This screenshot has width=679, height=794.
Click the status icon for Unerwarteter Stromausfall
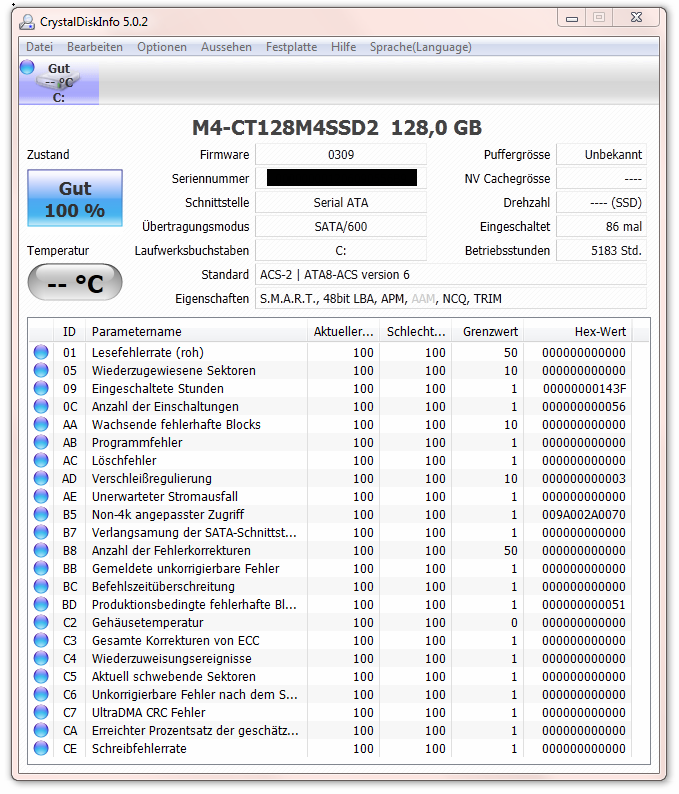coord(41,496)
